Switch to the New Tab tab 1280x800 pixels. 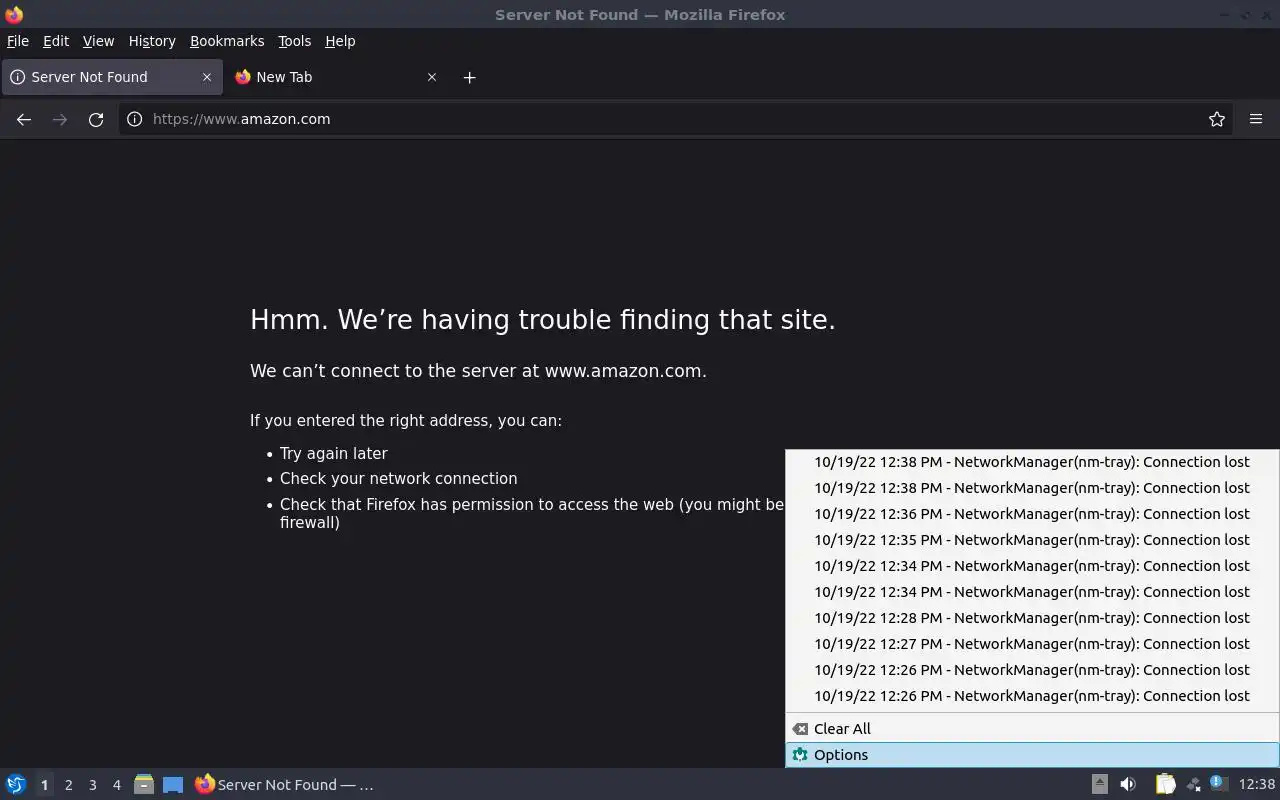coord(336,77)
